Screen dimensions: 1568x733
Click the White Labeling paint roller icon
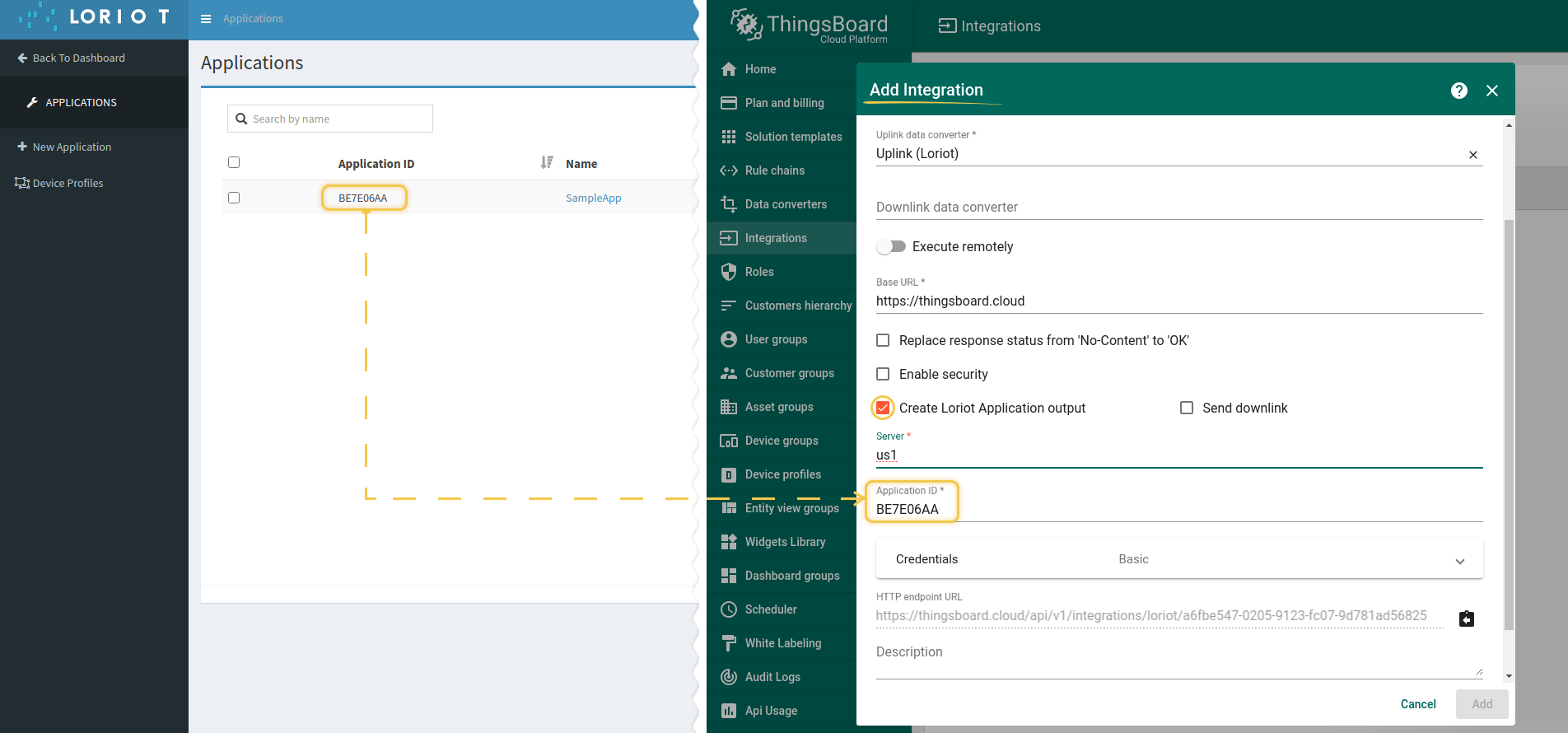point(729,643)
